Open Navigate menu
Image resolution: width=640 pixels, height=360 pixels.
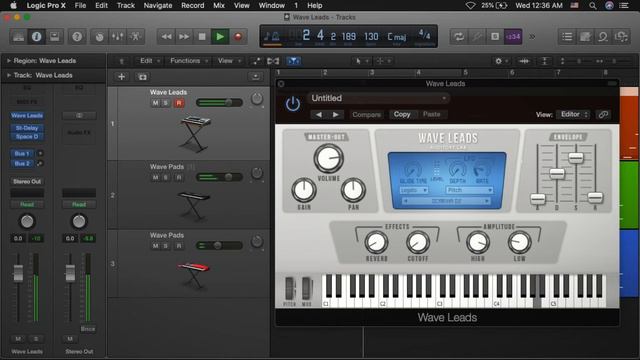[158, 5]
